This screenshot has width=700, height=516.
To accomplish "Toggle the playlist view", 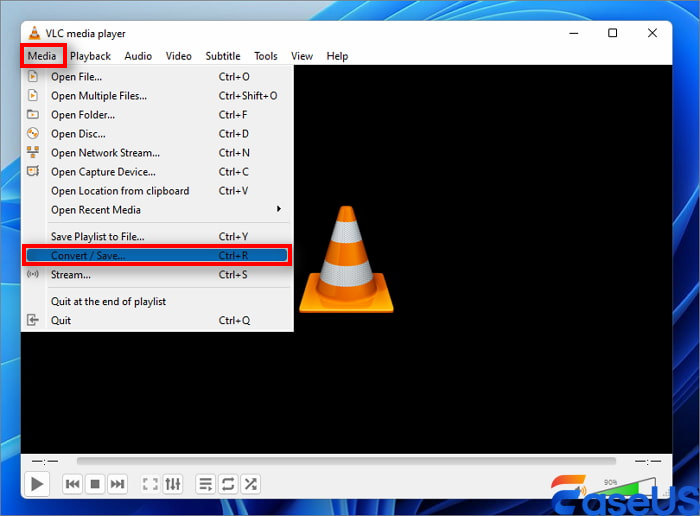I will 206,484.
